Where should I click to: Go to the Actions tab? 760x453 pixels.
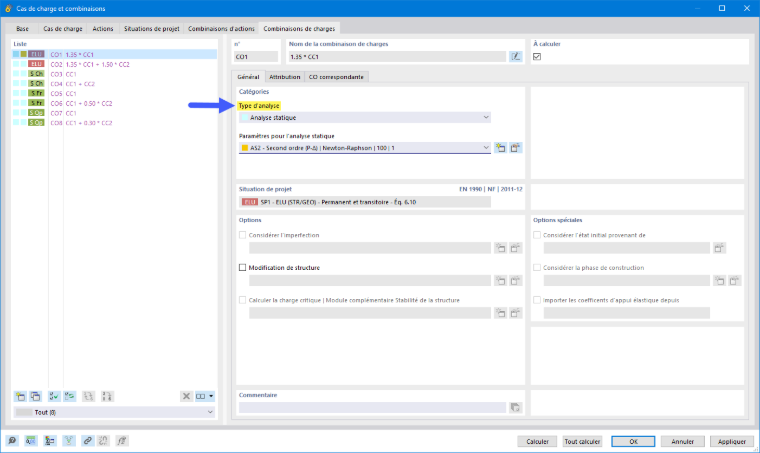point(103,29)
